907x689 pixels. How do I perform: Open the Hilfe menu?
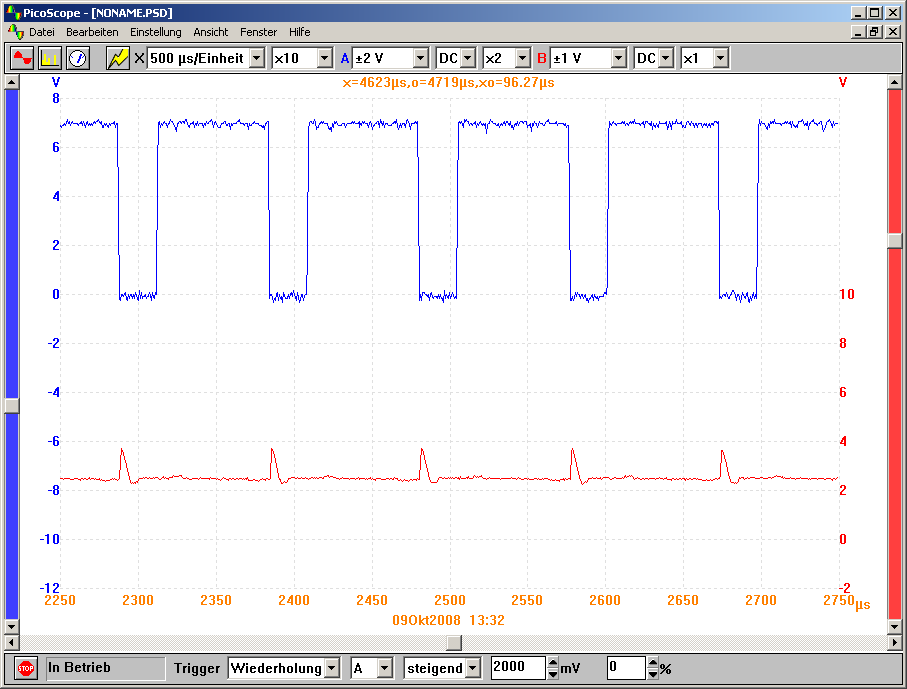[300, 32]
